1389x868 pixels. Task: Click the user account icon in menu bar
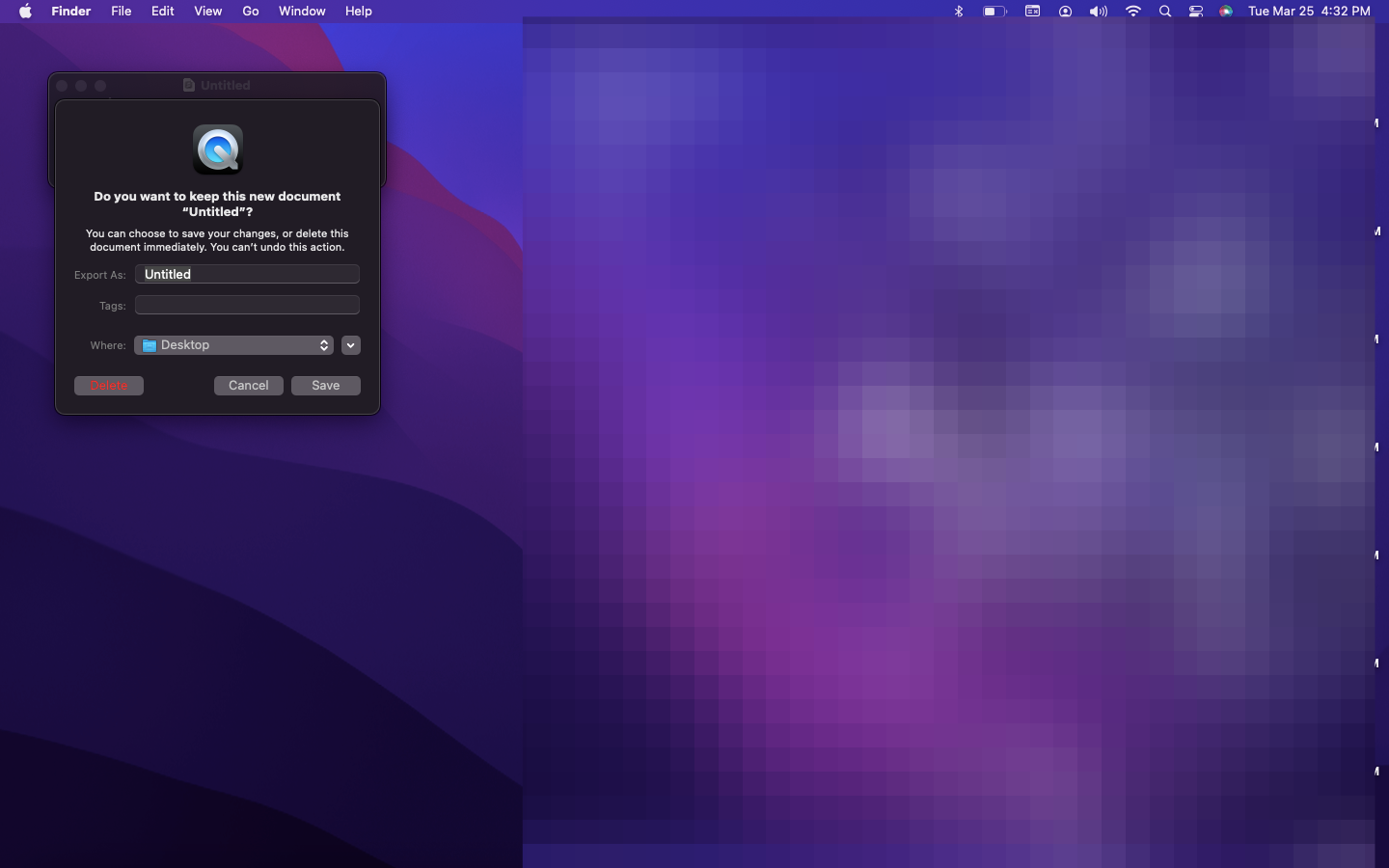[x=1065, y=12]
